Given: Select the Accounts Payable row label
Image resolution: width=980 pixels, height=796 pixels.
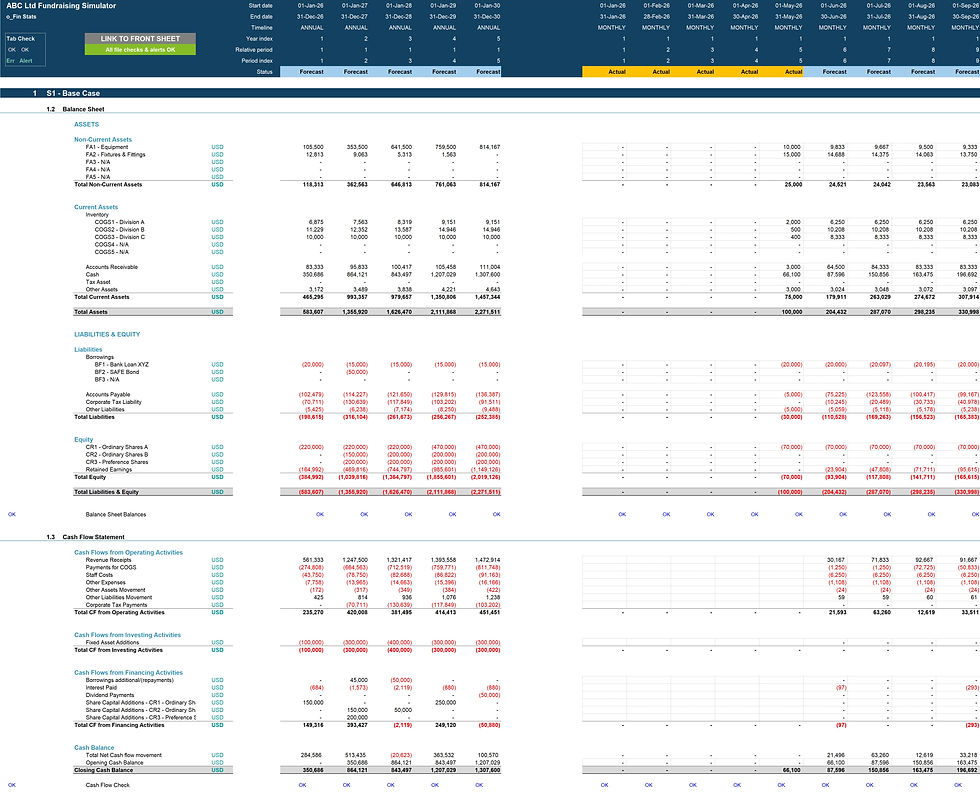Looking at the screenshot, I should [x=108, y=395].
